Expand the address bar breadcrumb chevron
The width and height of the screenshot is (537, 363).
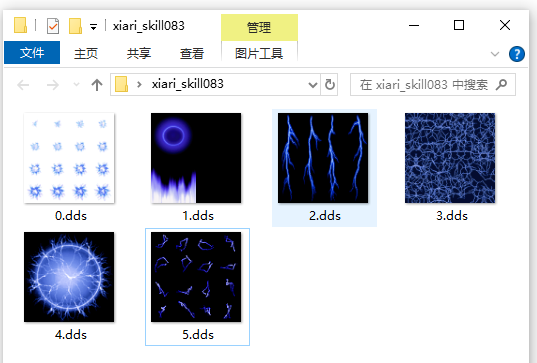point(139,84)
